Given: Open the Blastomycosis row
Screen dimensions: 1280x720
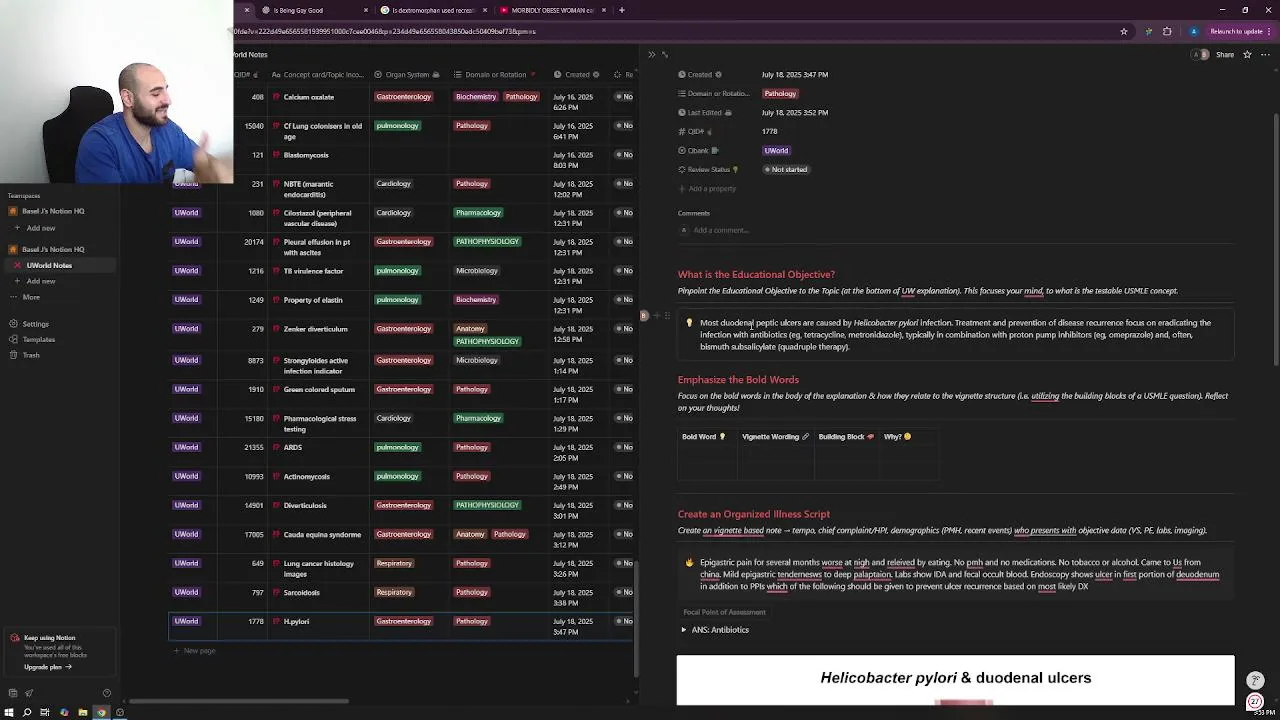Looking at the screenshot, I should (306, 155).
